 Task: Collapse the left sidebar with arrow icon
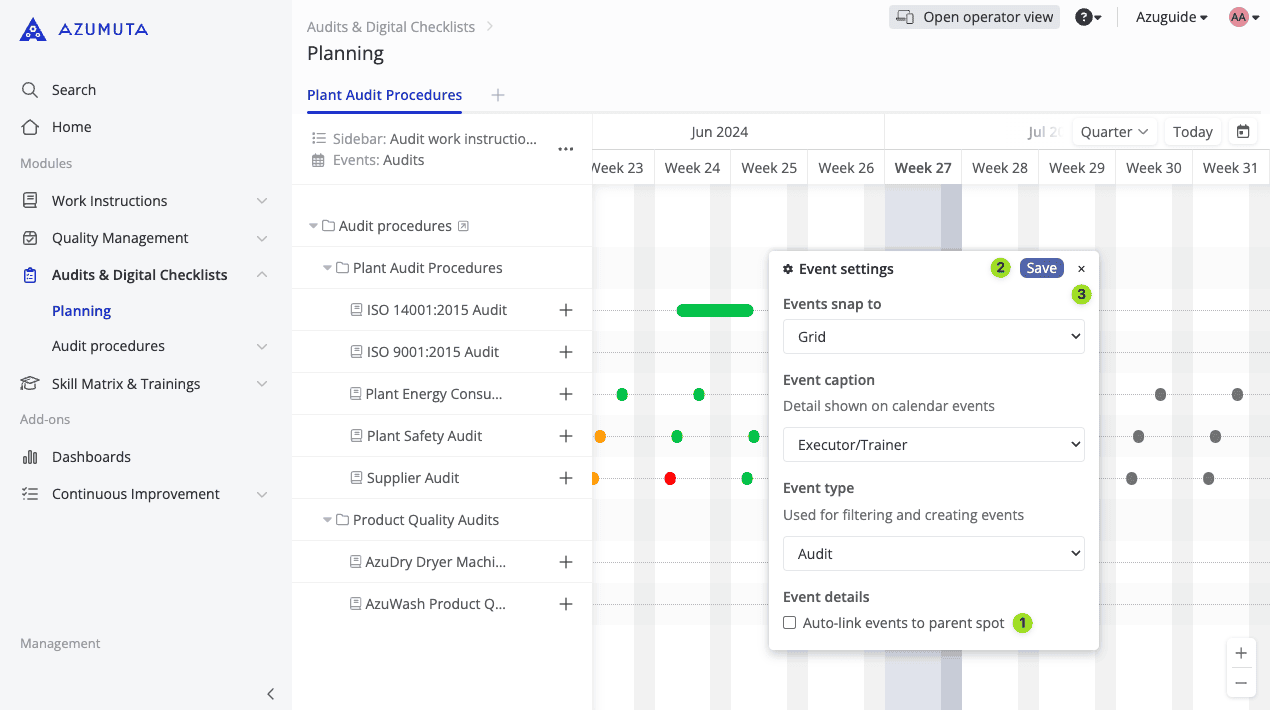click(x=270, y=693)
